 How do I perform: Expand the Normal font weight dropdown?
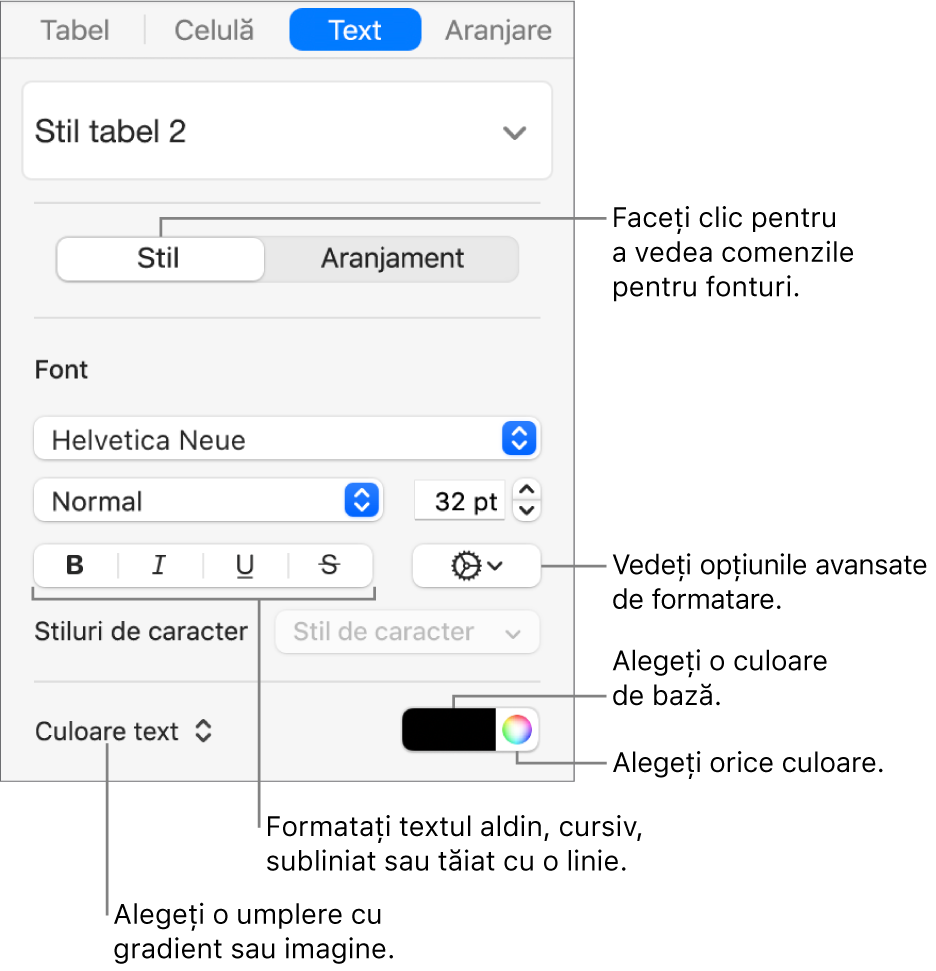[207, 500]
